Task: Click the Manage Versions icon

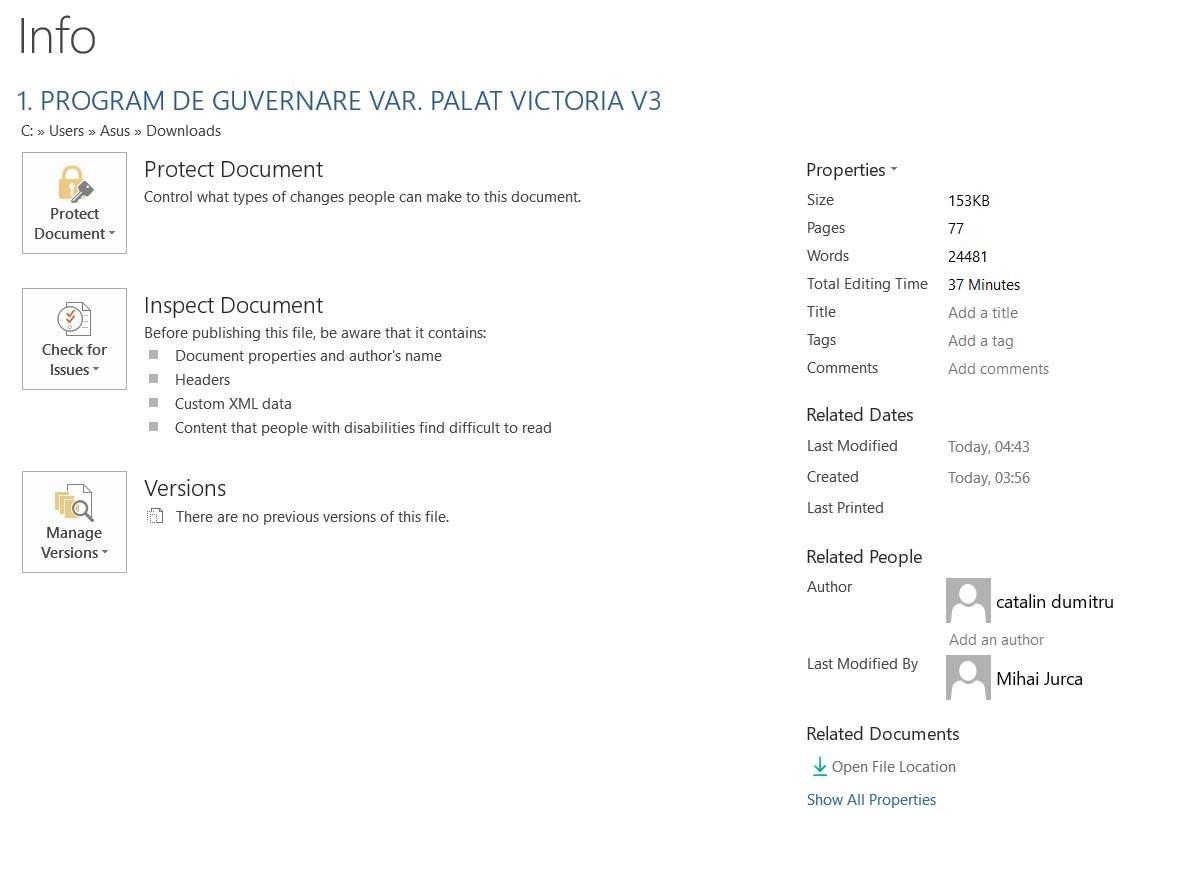Action: pos(74,503)
